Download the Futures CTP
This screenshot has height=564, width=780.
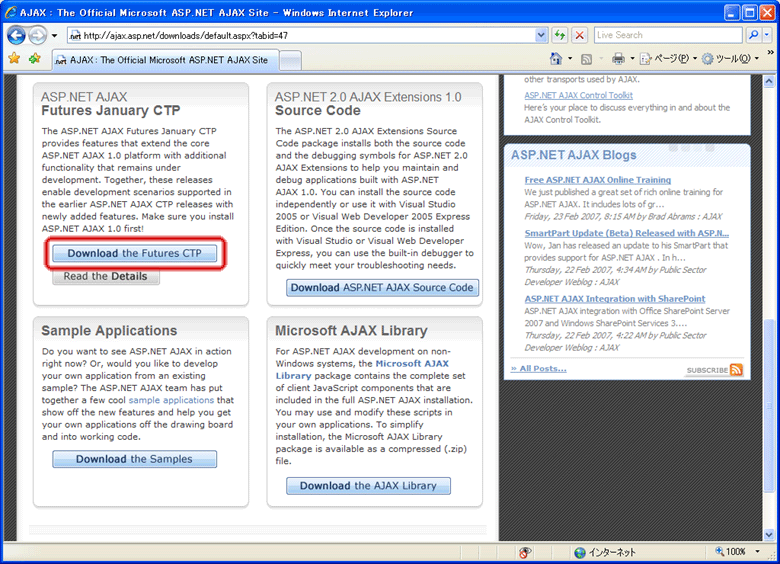pyautogui.click(x=135, y=253)
